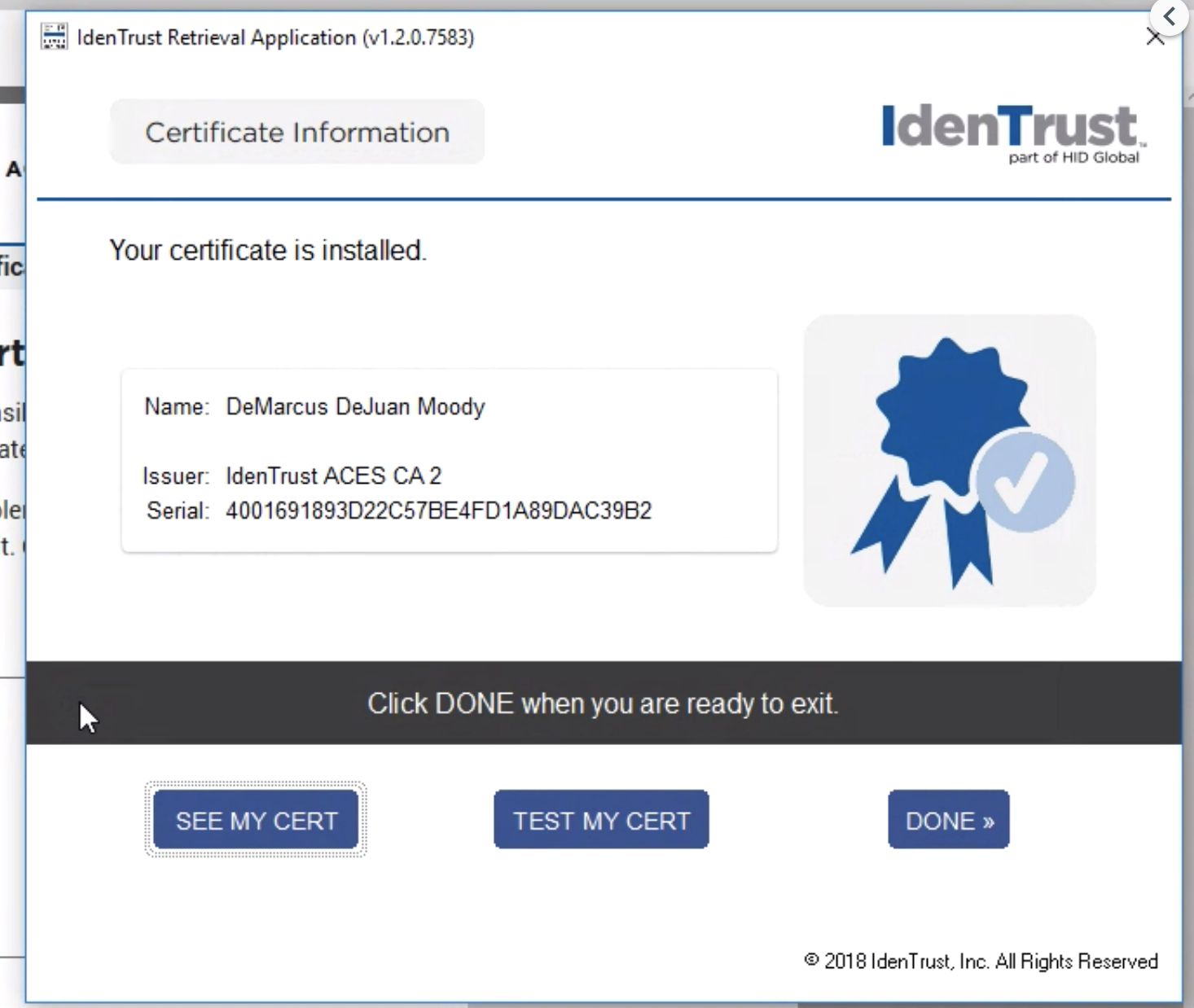Click the 'Serial:' label

pos(178,511)
